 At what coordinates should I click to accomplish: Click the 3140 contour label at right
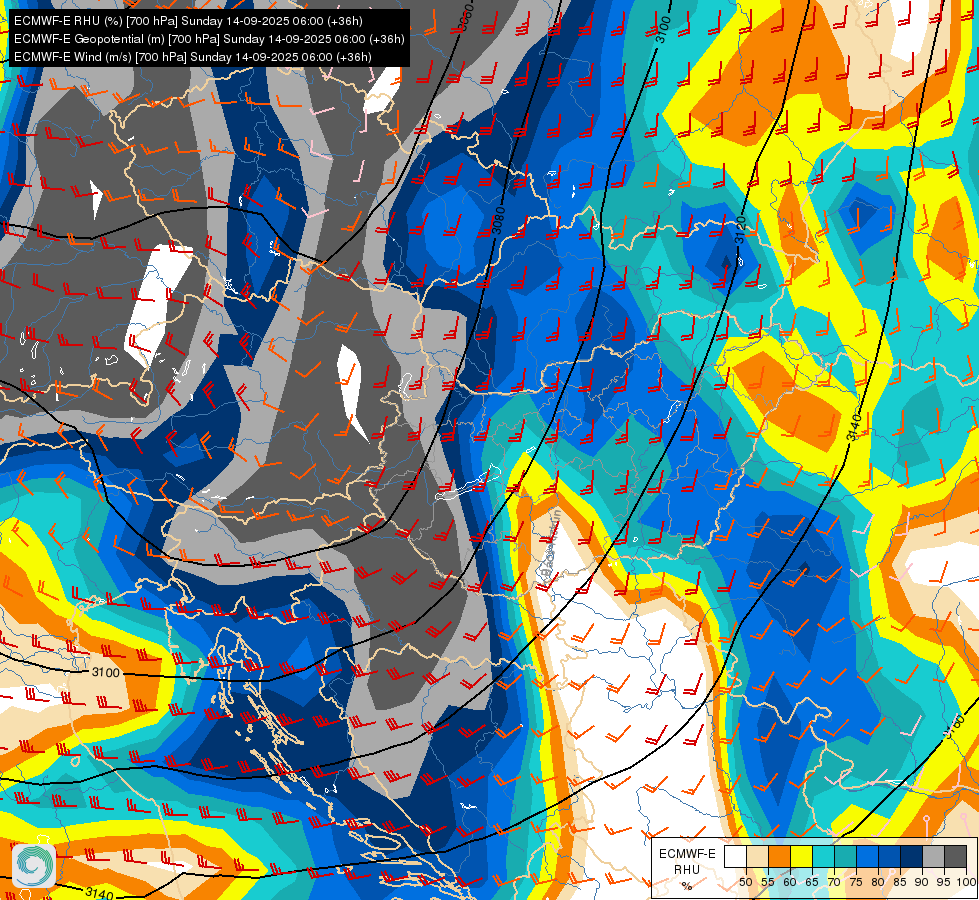coord(855,427)
